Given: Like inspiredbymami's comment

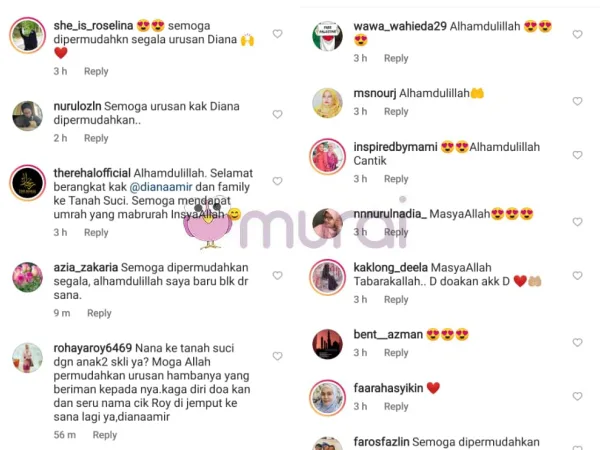Looking at the screenshot, I should point(577,155).
